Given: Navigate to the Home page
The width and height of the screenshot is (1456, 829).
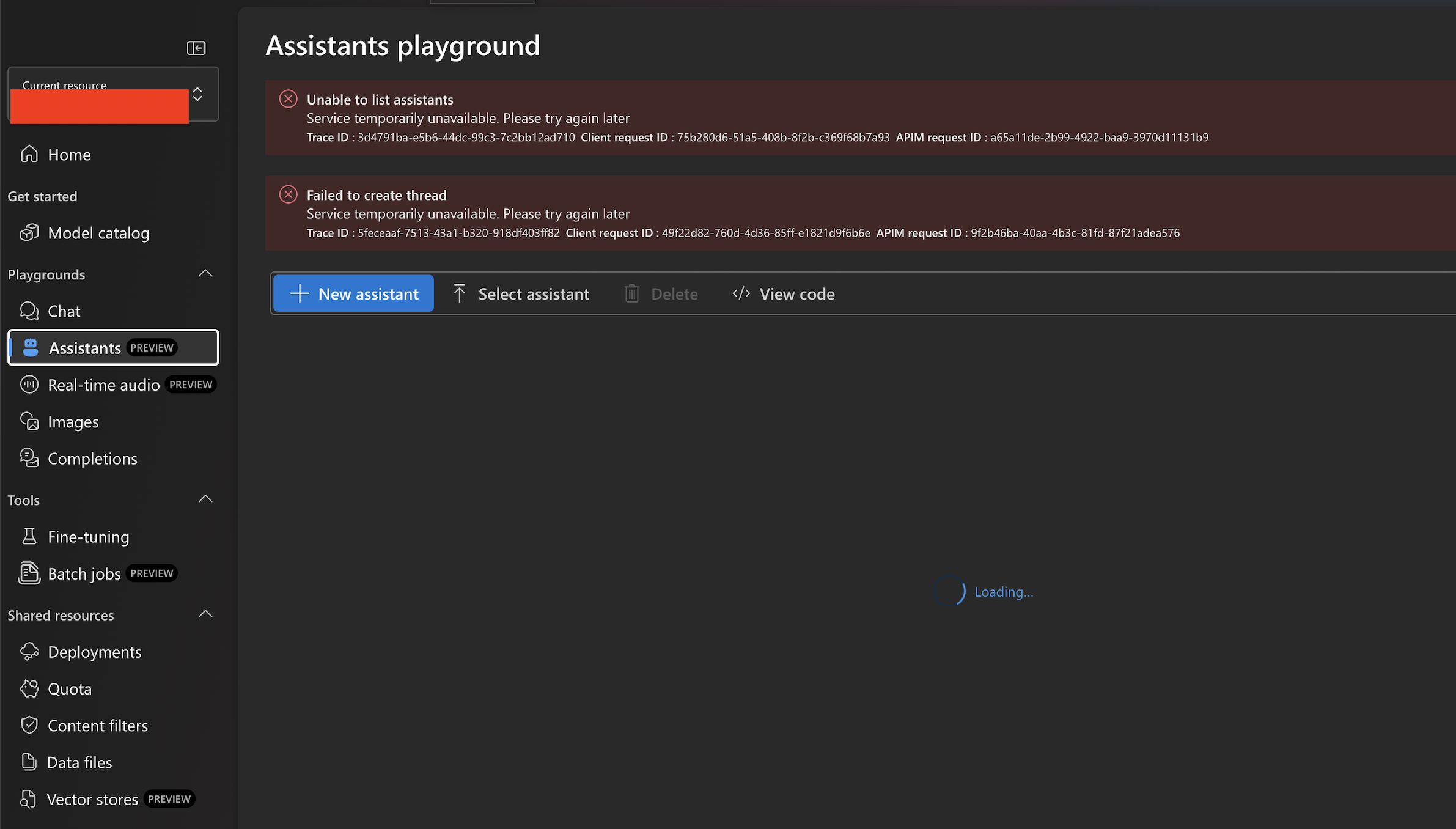Looking at the screenshot, I should pyautogui.click(x=69, y=154).
